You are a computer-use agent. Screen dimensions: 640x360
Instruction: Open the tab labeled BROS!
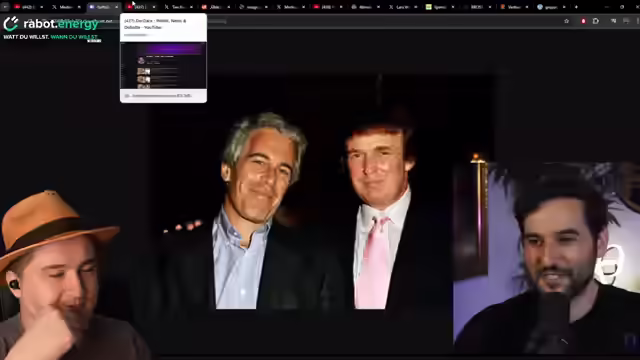(477, 7)
